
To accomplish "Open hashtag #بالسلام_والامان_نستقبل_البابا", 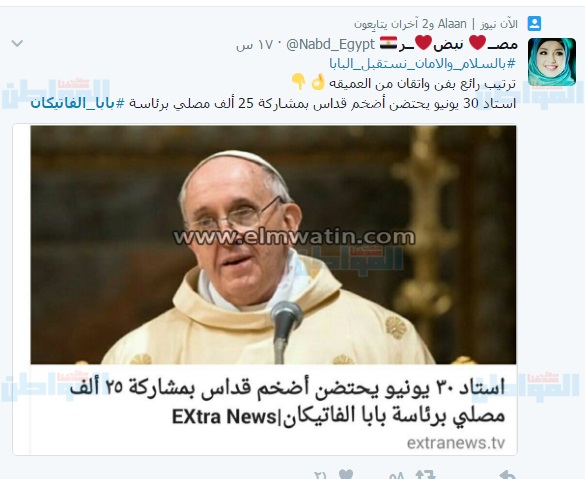I will coord(422,64).
